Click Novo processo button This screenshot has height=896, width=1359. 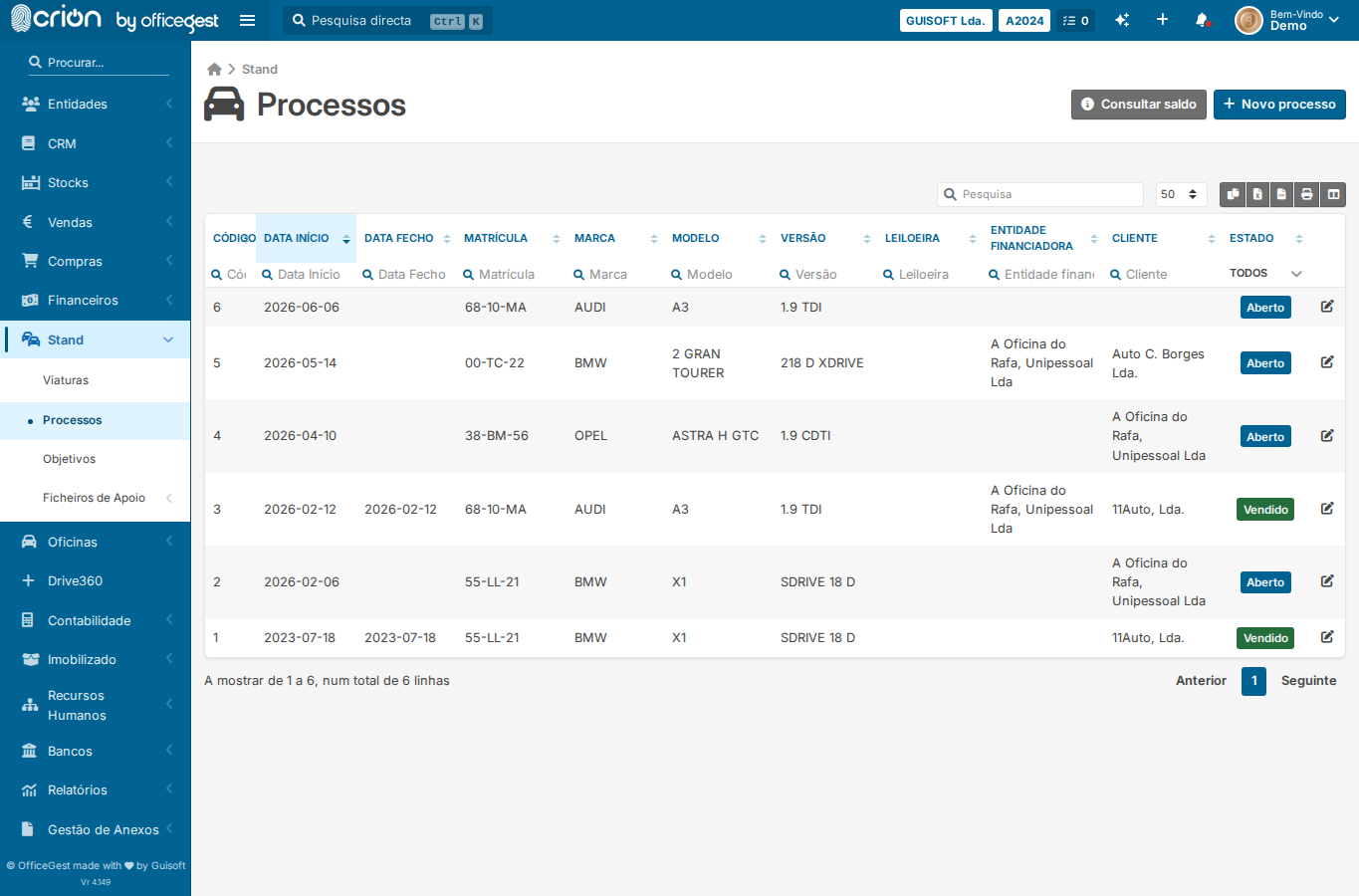tap(1279, 104)
